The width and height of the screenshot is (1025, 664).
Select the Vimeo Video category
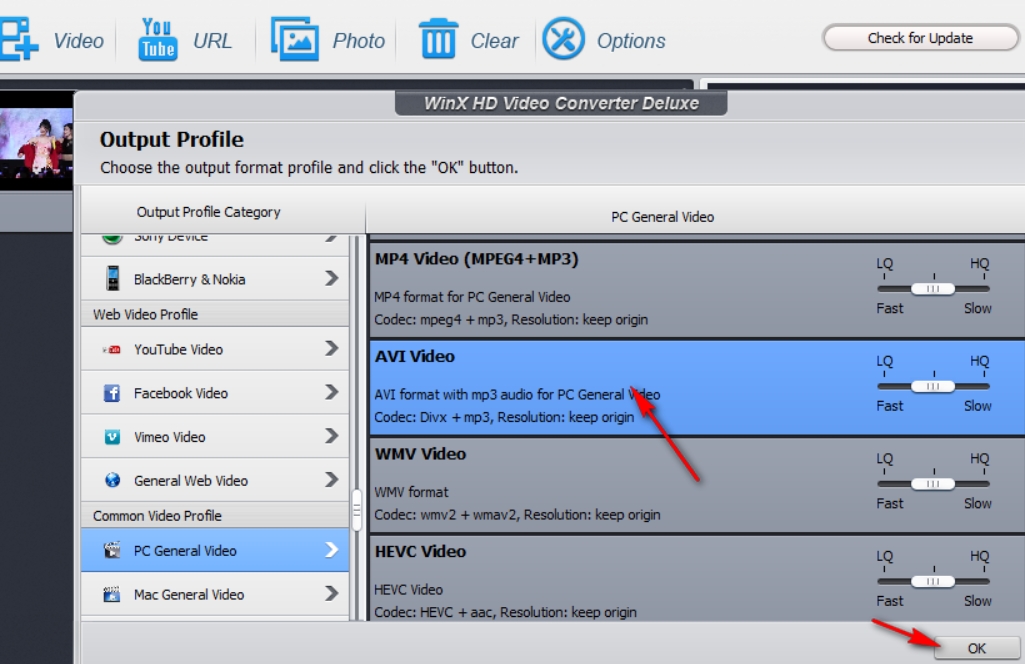point(215,437)
